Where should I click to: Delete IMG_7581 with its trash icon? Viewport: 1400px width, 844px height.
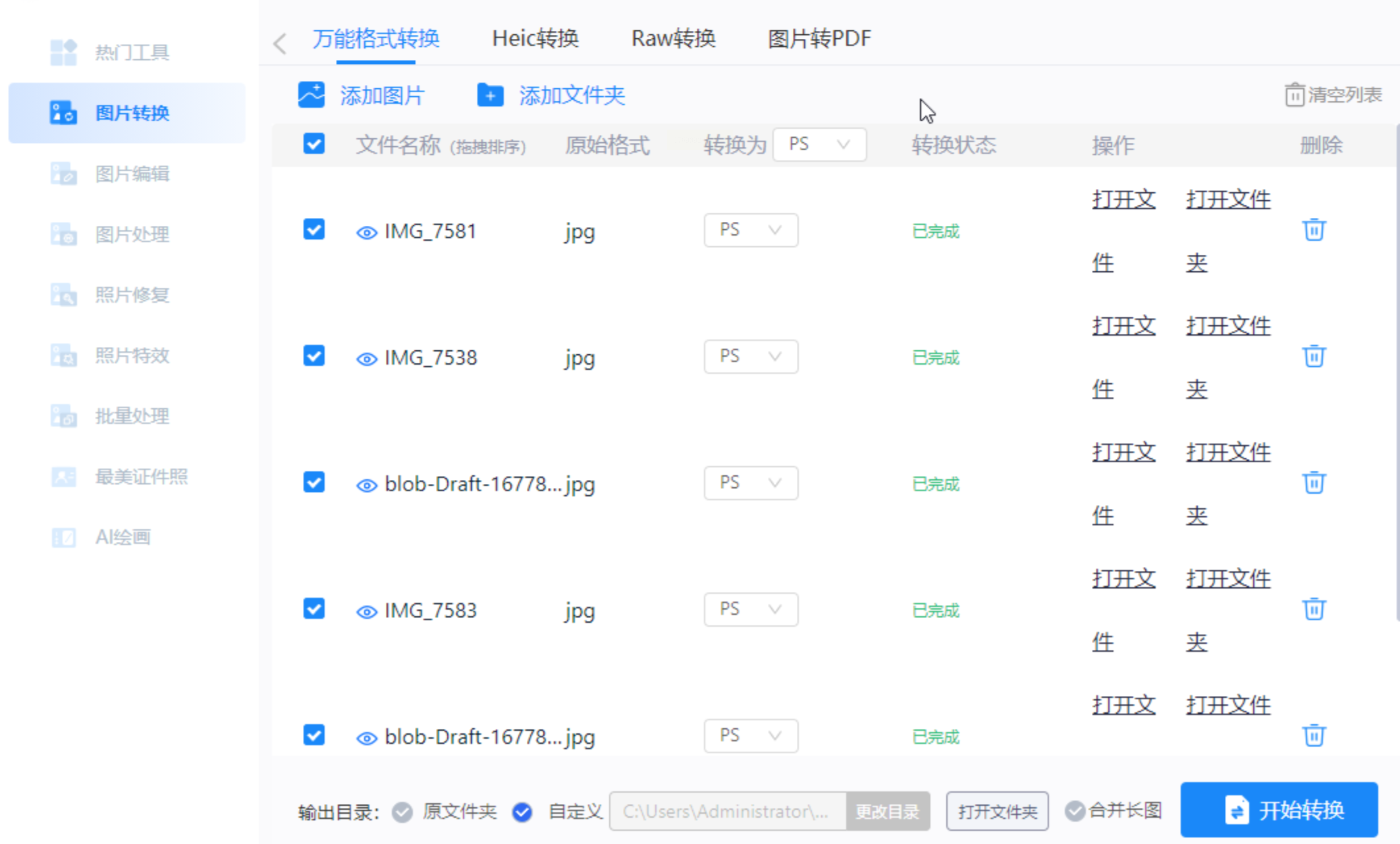[1314, 230]
